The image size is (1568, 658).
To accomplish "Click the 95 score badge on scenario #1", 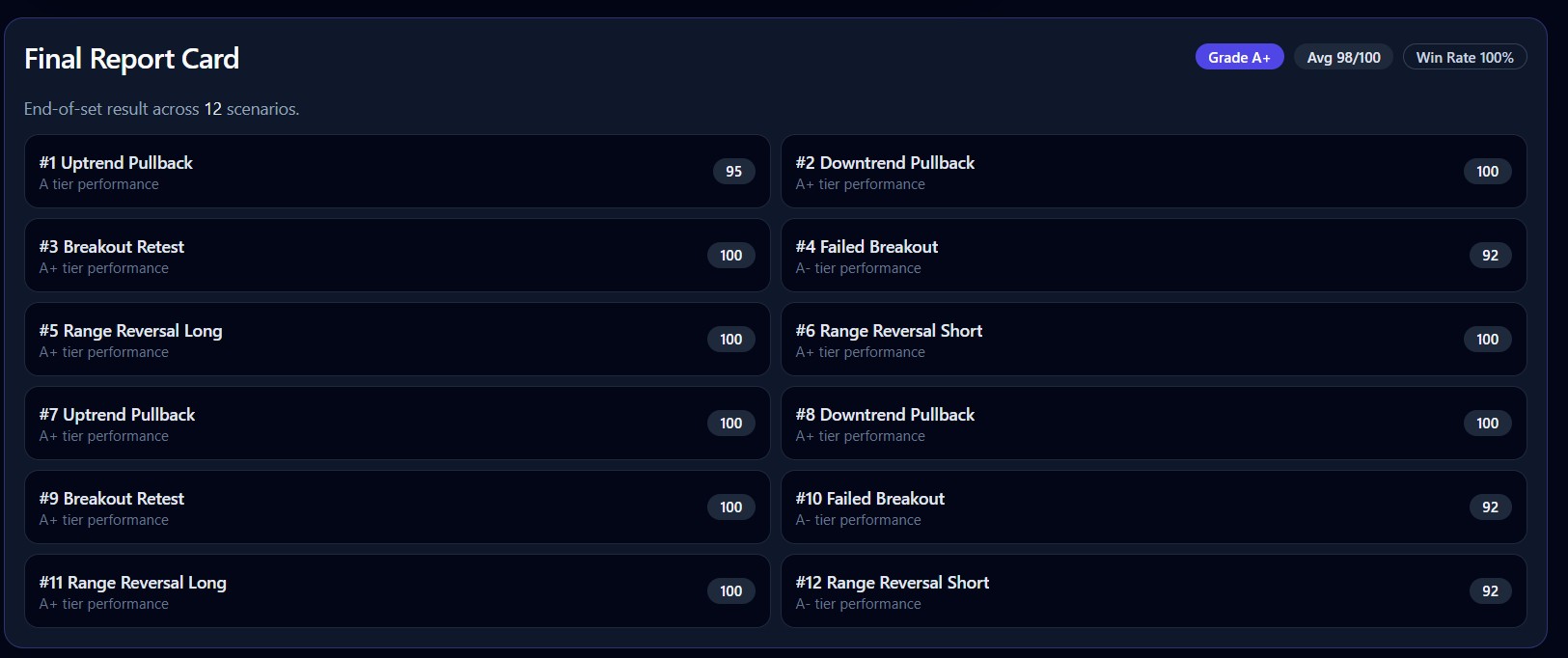I will click(733, 172).
